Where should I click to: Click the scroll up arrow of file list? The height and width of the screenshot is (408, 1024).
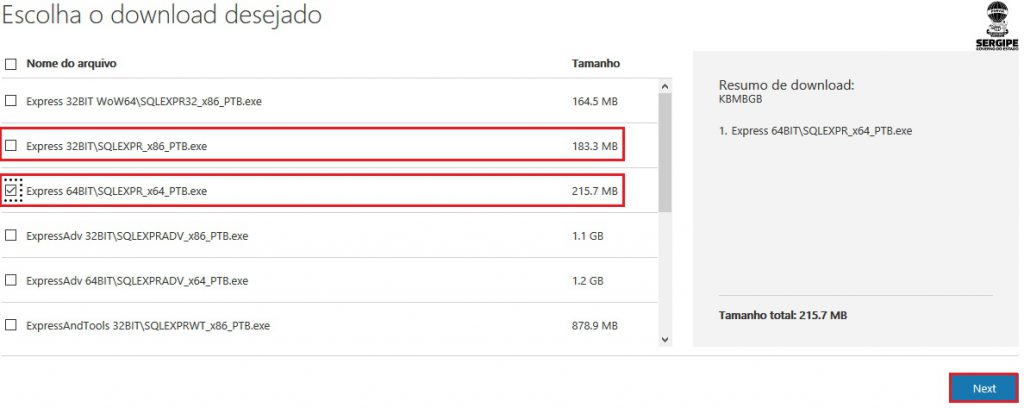[665, 88]
